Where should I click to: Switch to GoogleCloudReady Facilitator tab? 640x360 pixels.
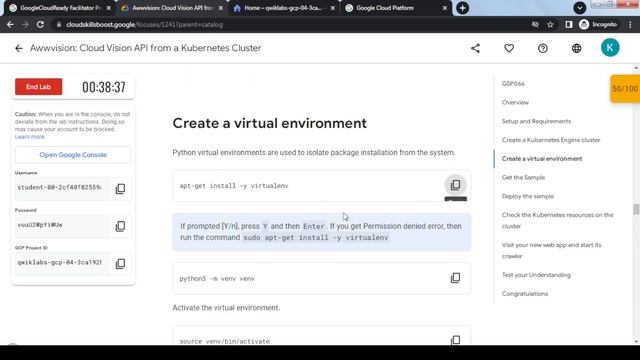click(x=57, y=8)
